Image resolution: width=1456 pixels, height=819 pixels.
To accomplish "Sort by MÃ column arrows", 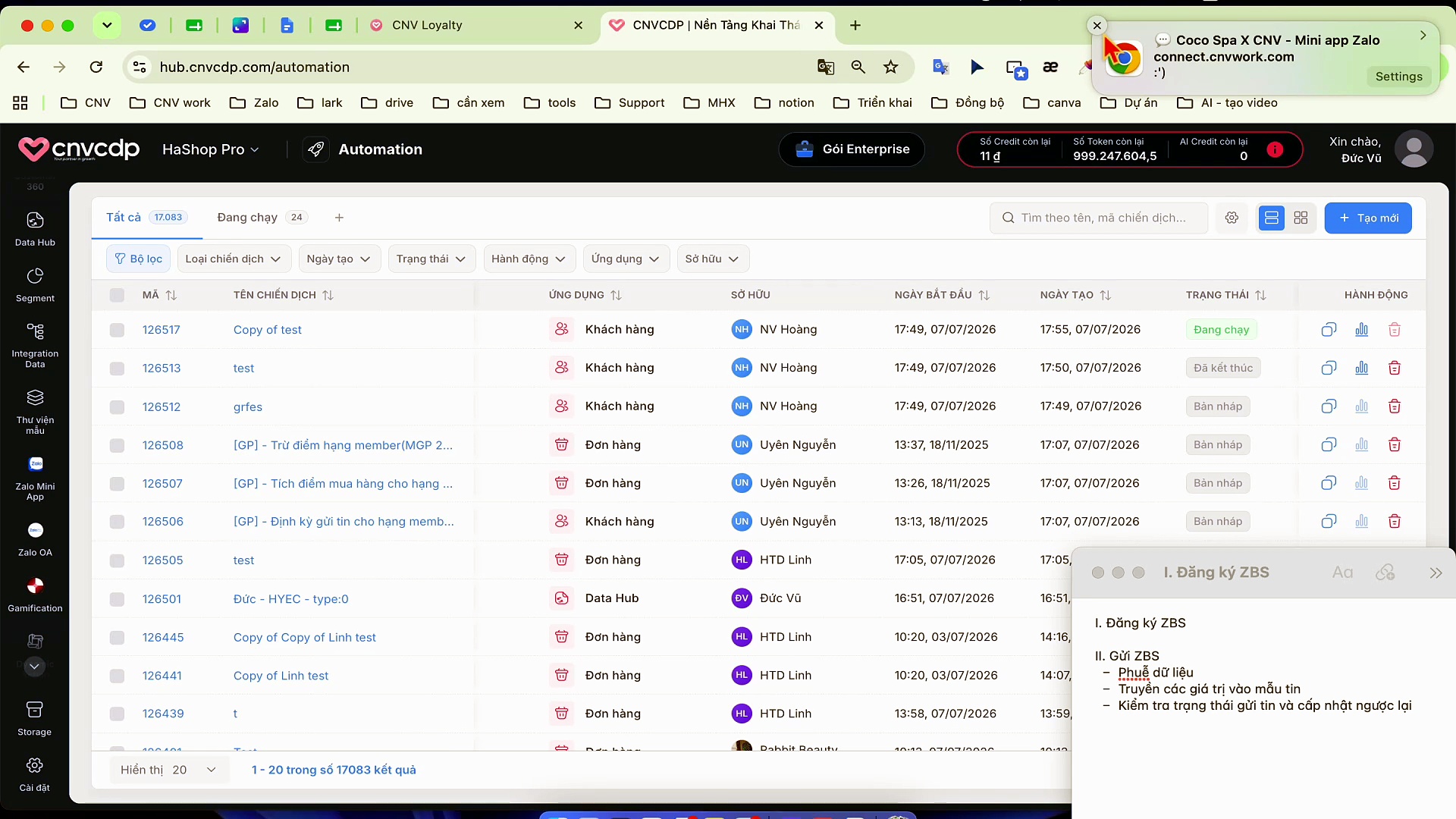I will tap(171, 295).
